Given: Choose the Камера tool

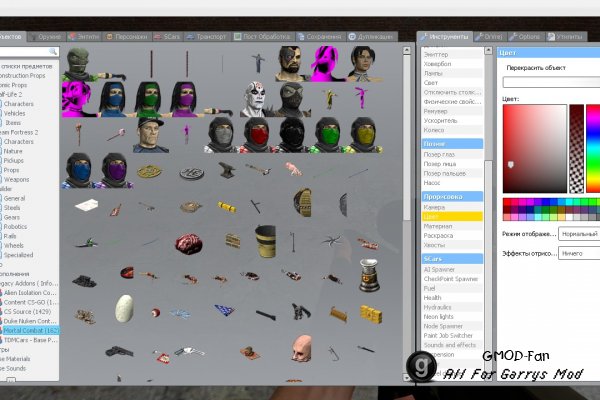Looking at the screenshot, I should click(x=452, y=207).
